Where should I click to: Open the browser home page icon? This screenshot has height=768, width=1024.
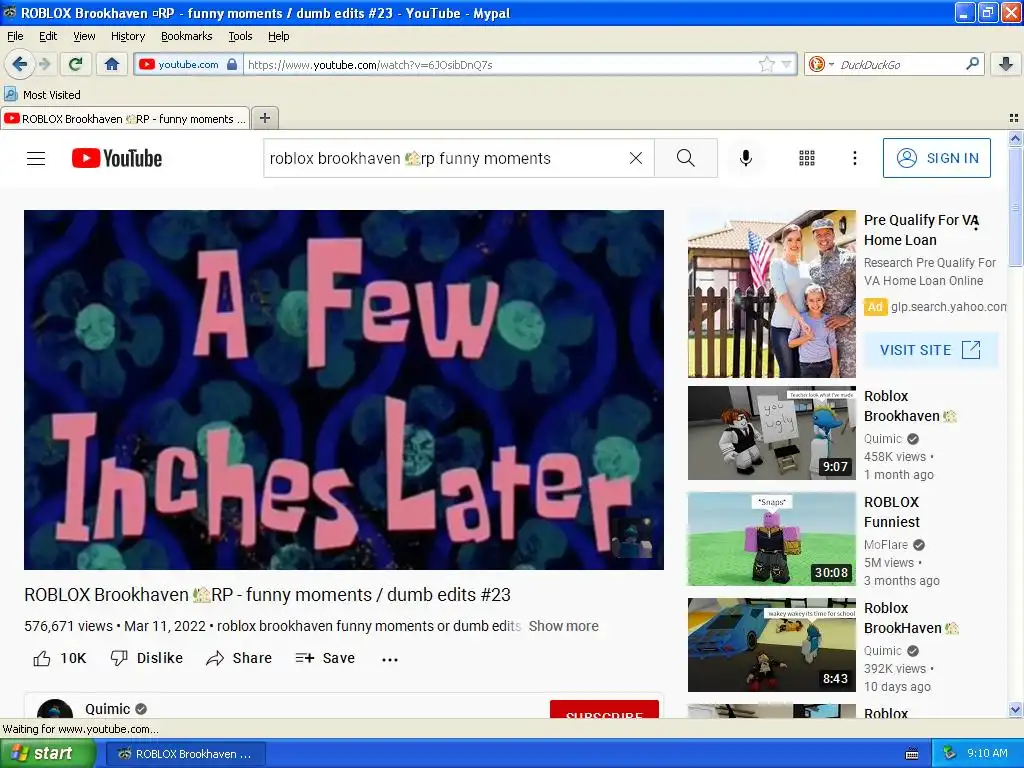112,64
